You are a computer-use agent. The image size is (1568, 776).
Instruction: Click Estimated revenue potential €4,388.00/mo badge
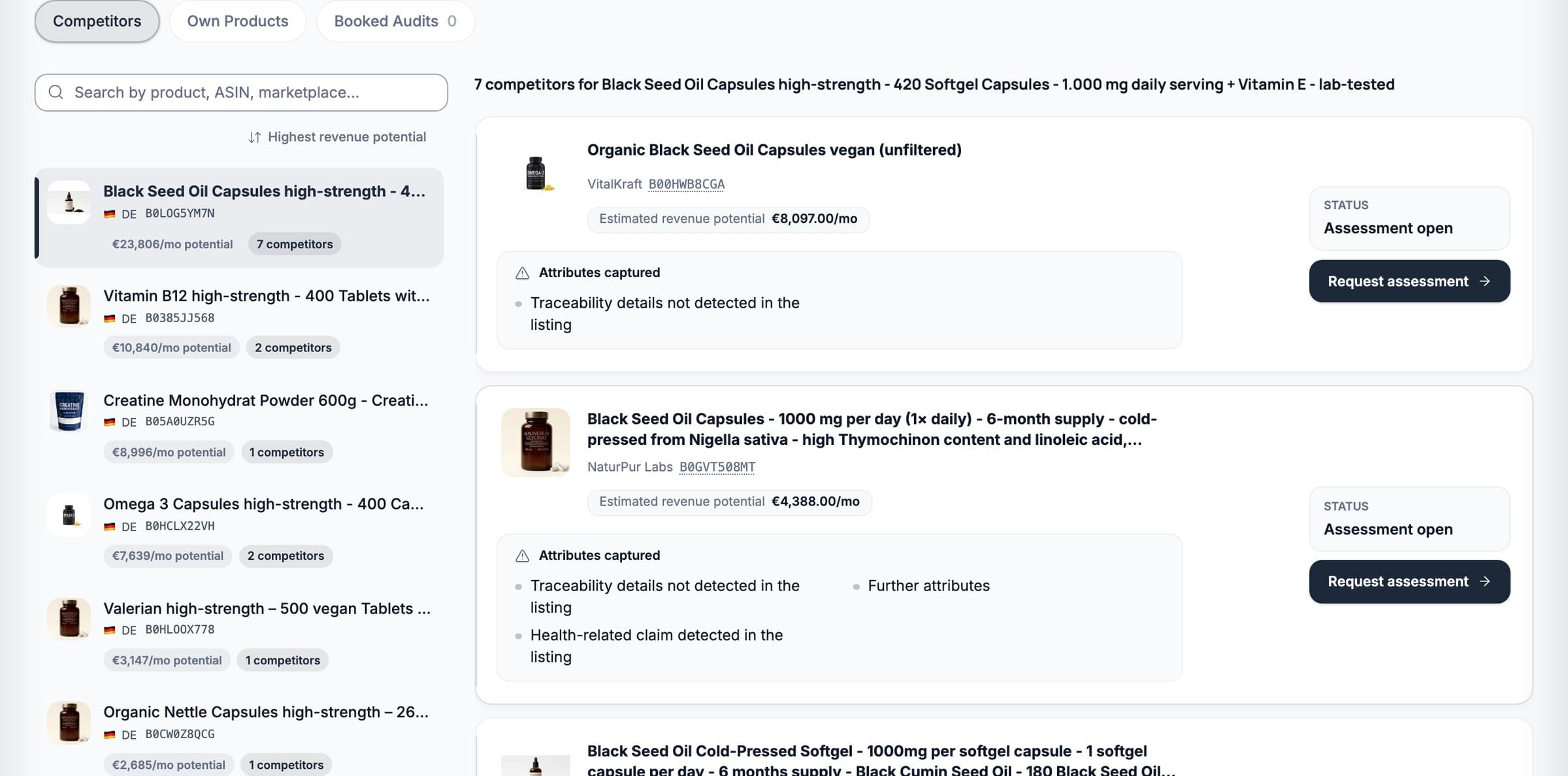[729, 502]
